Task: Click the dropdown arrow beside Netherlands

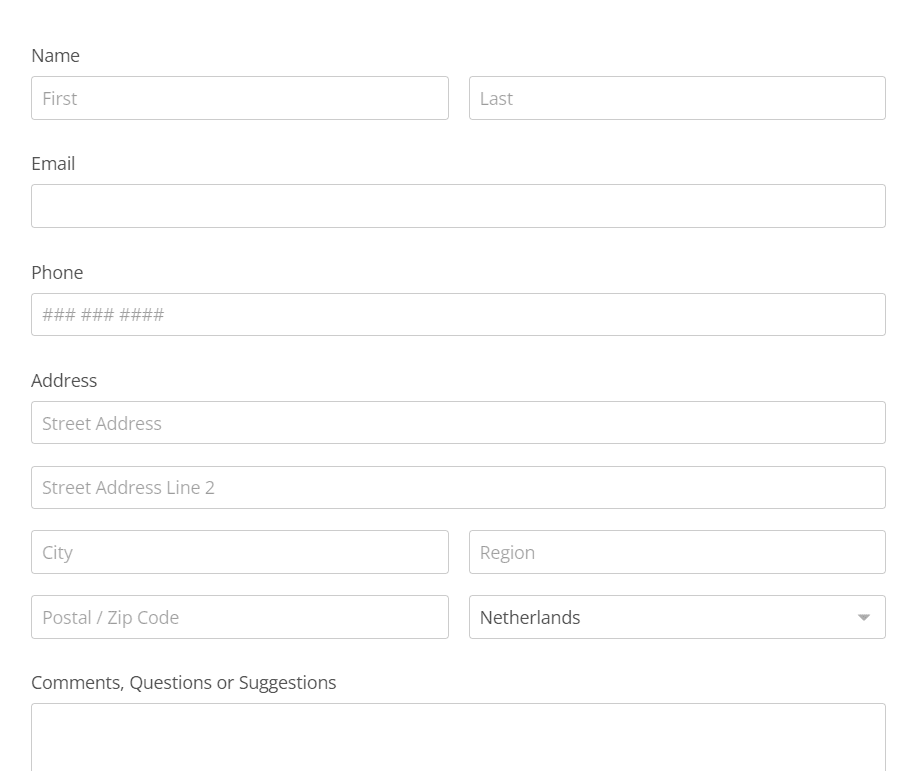Action: tap(863, 617)
